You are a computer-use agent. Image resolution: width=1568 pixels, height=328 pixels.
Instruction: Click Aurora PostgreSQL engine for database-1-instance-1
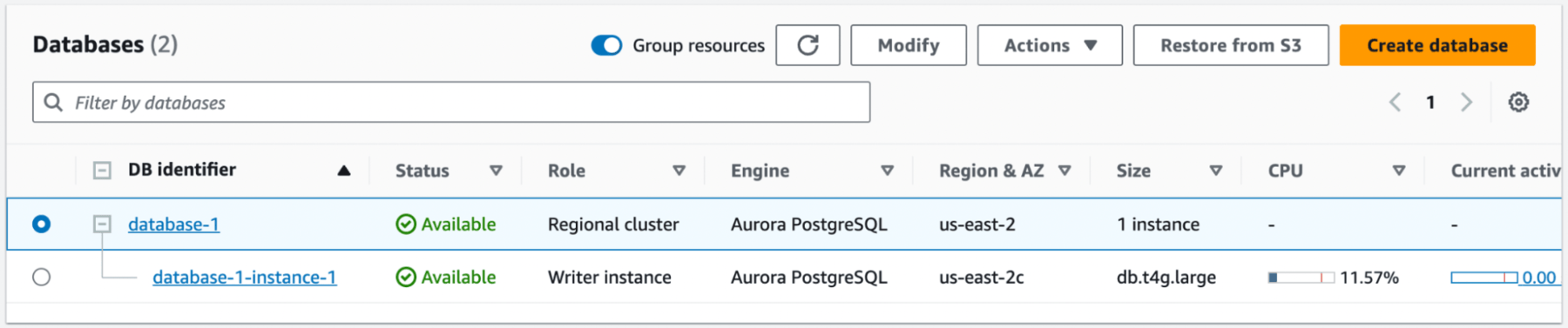point(809,278)
